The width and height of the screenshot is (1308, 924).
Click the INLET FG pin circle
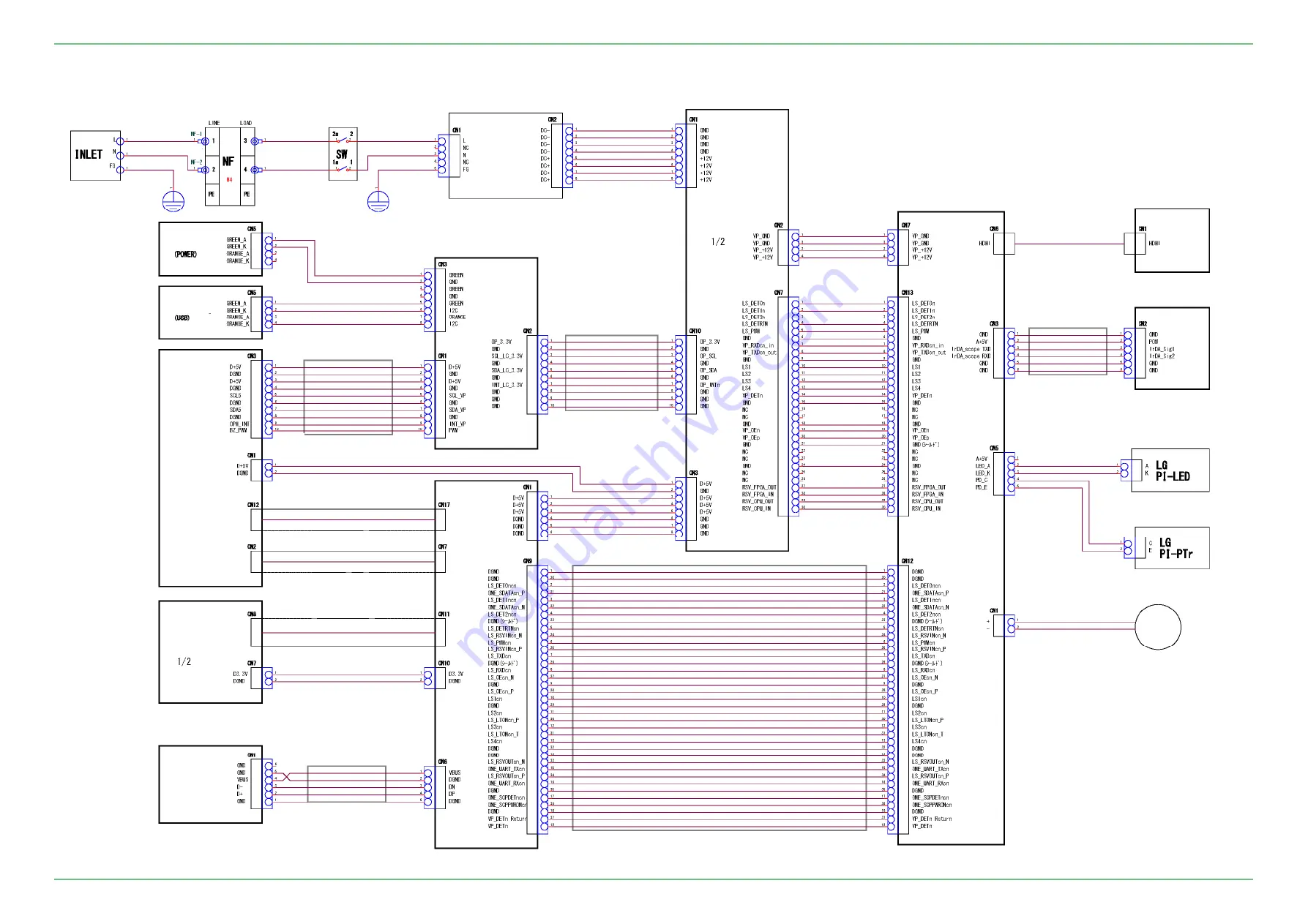point(120,168)
